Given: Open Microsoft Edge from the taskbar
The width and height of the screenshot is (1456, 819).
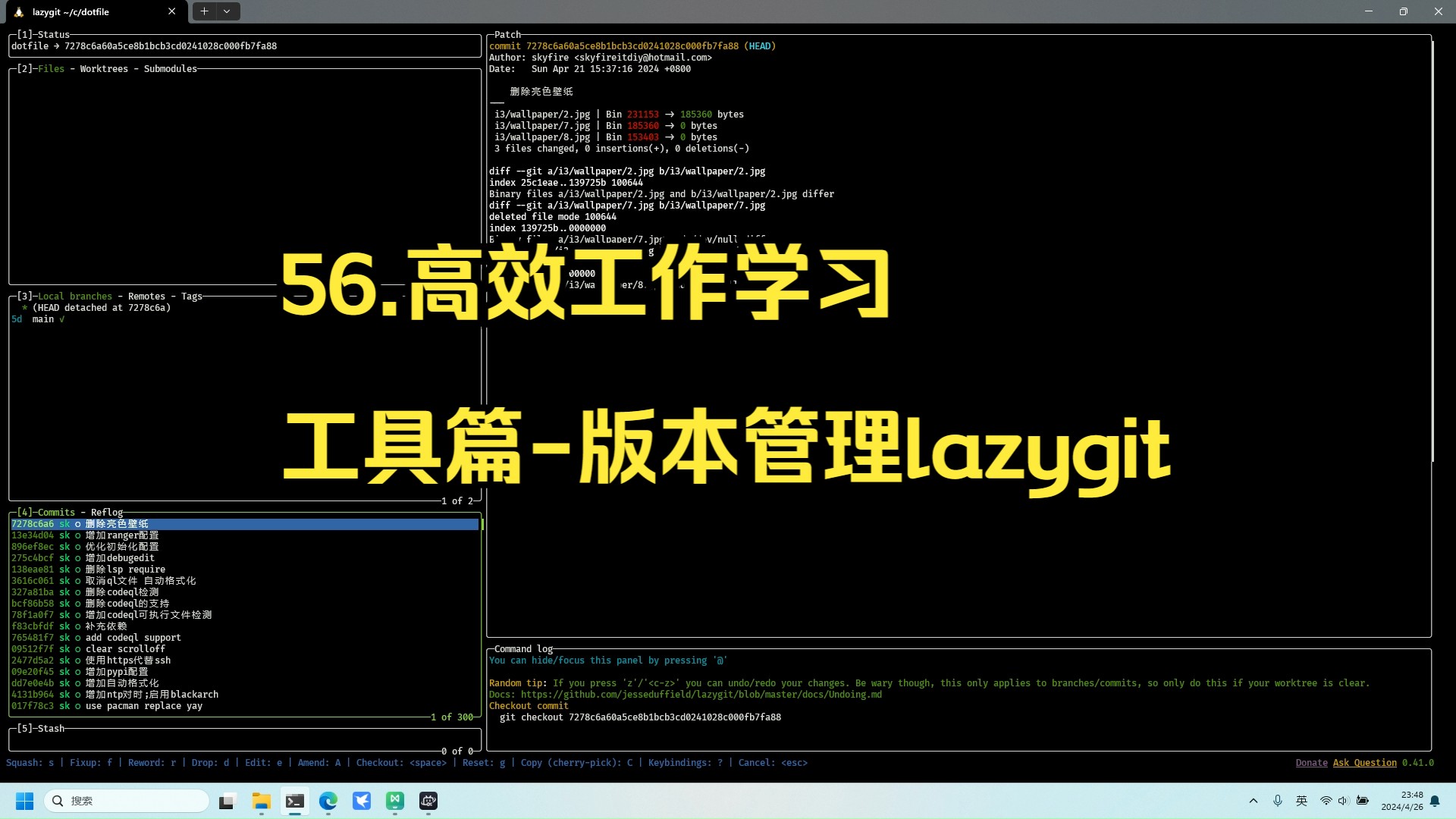Looking at the screenshot, I should (328, 801).
